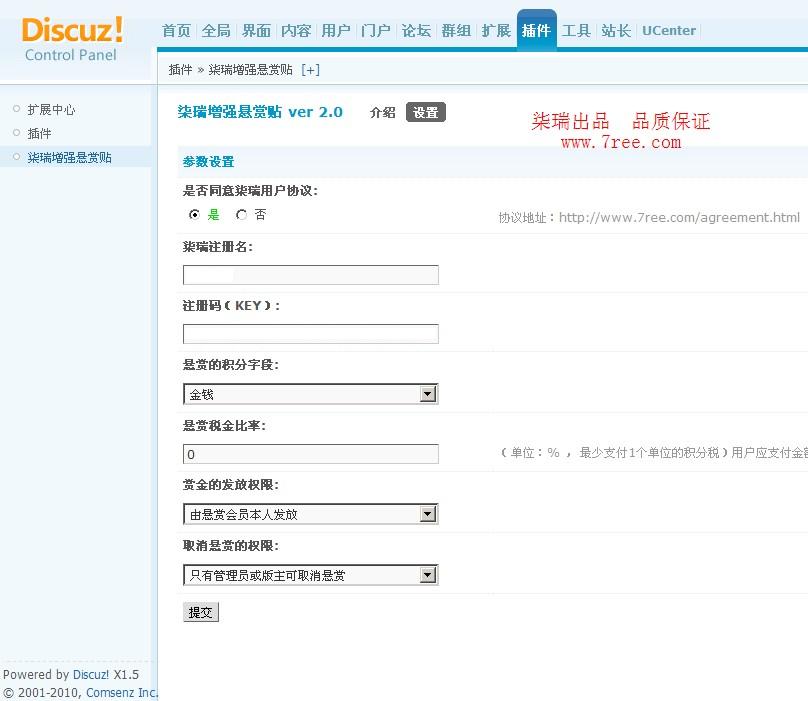The image size is (808, 701).
Task: Open the 用户 menu
Action: coord(336,30)
